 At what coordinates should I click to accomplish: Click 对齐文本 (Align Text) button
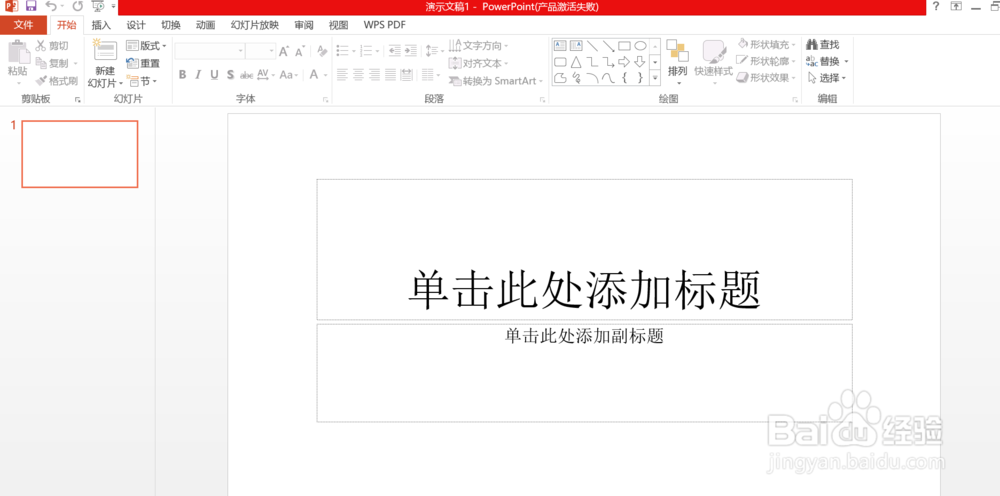478,63
